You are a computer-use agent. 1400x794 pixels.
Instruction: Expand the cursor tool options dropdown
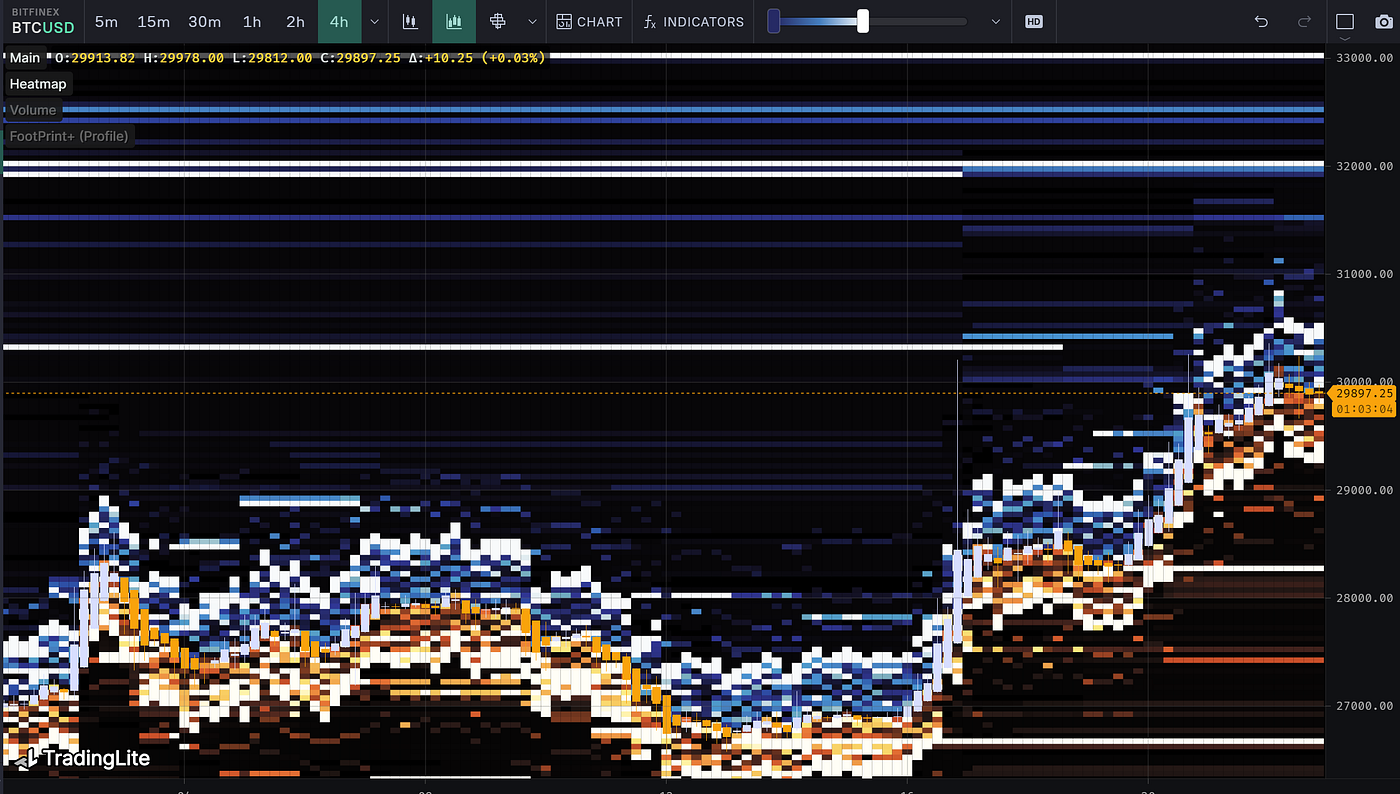[x=532, y=21]
